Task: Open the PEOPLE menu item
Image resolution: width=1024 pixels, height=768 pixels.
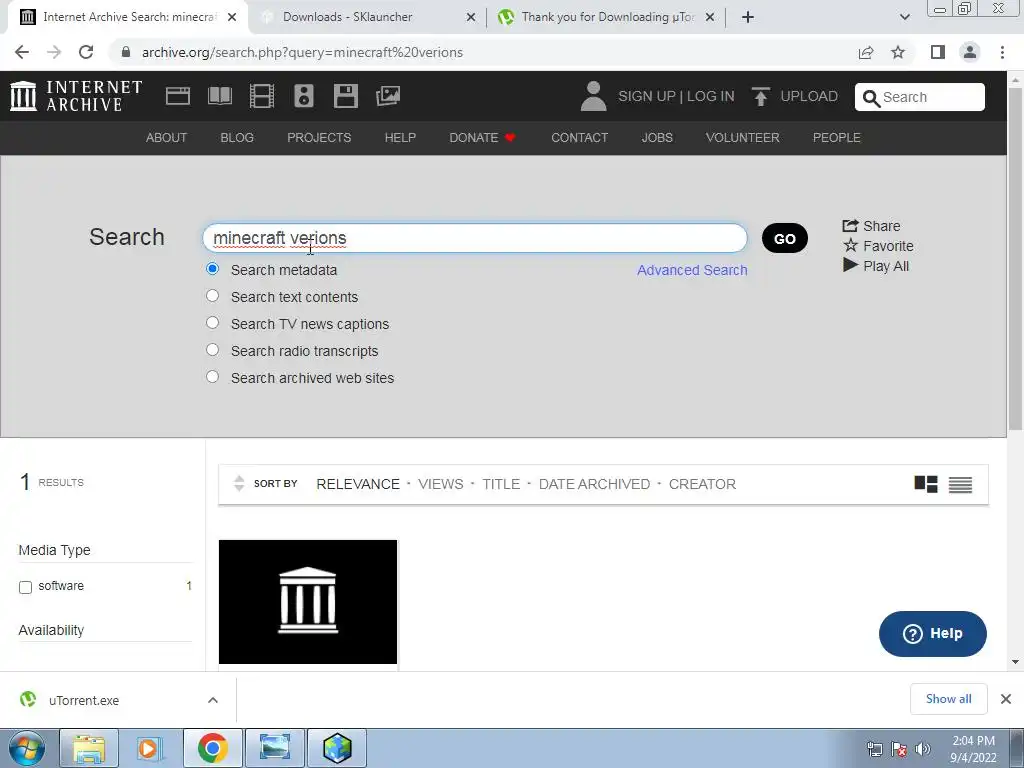Action: click(837, 138)
